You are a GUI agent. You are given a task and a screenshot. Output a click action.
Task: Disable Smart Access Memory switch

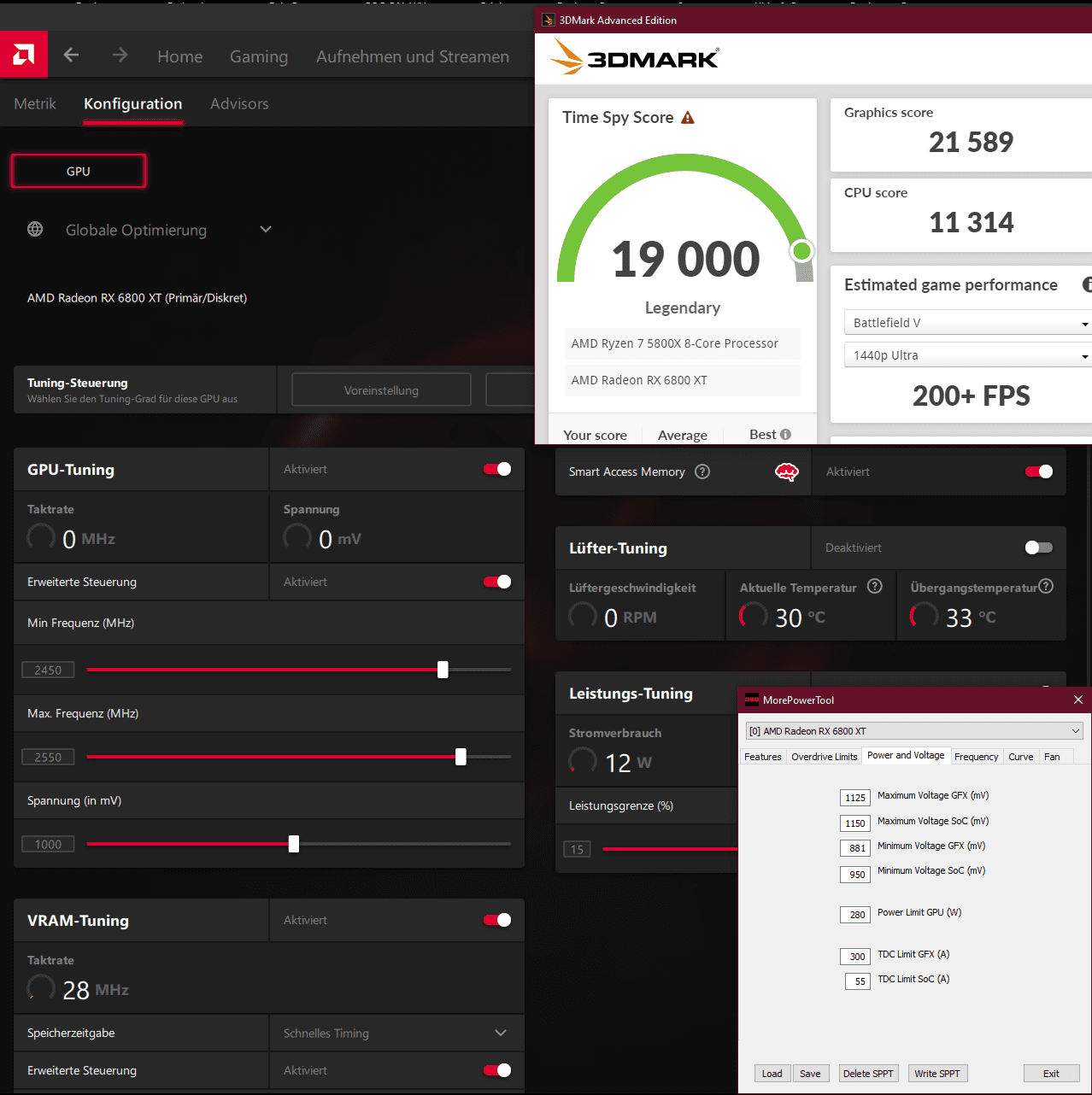[x=1039, y=471]
